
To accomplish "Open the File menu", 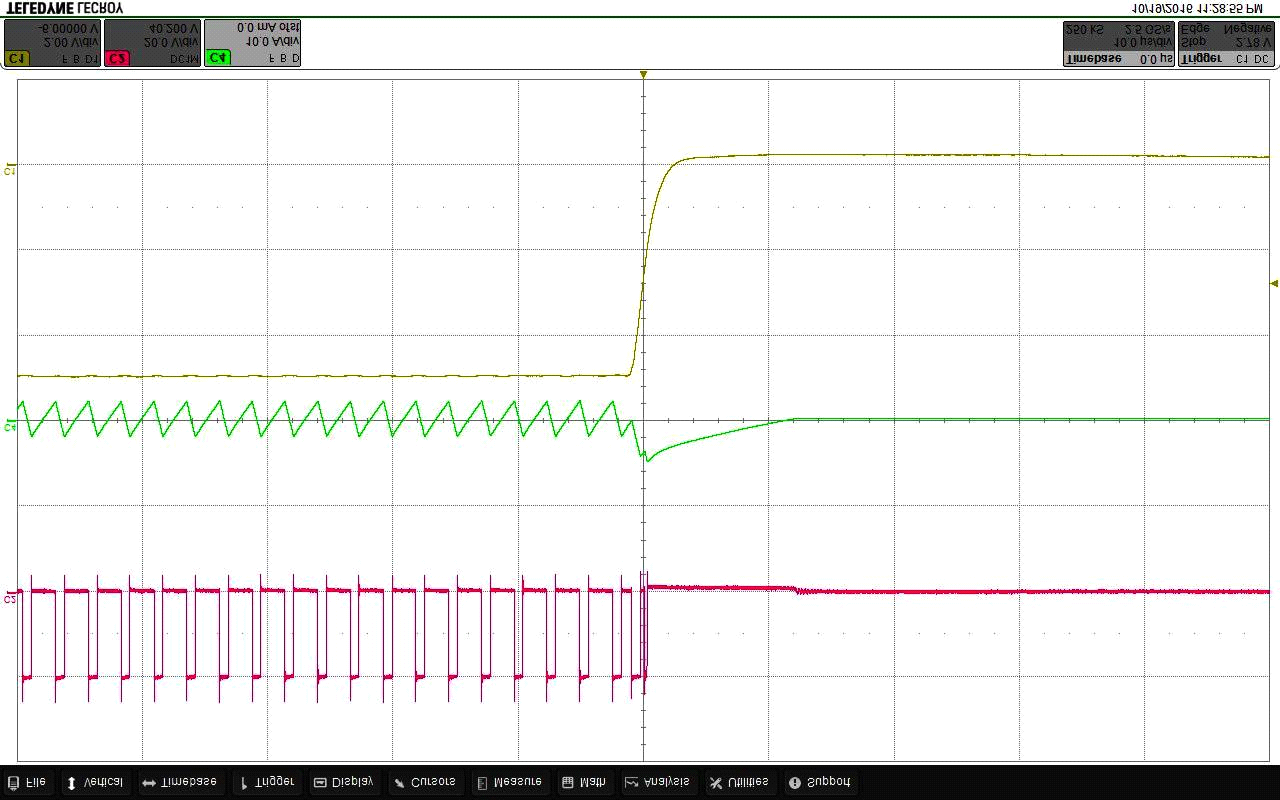I will pyautogui.click(x=27, y=782).
